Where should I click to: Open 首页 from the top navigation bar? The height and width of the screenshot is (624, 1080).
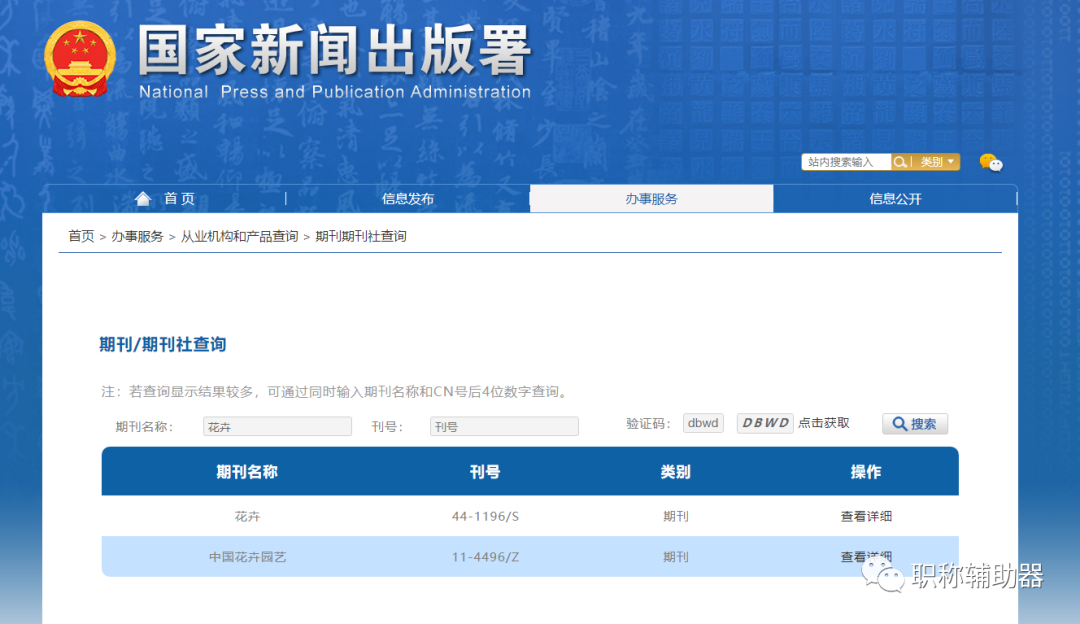point(179,198)
